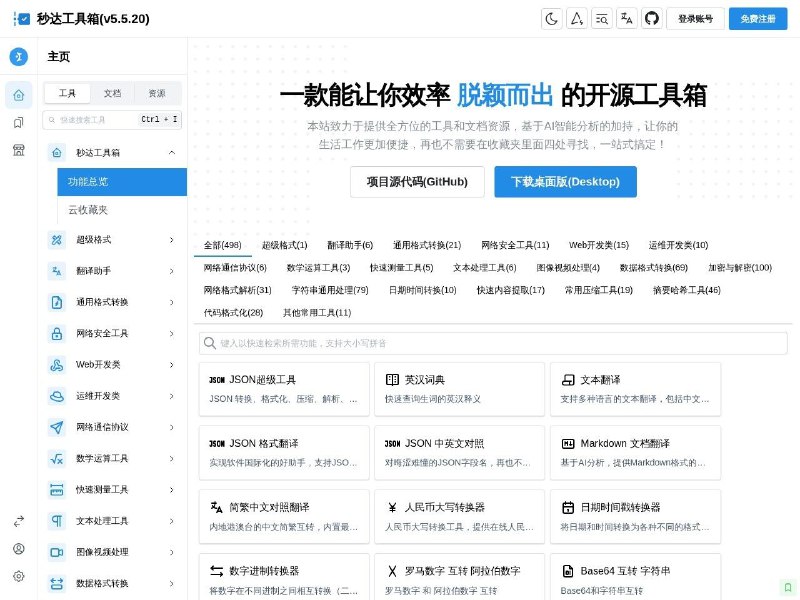Switch to the 工具 tab

click(x=67, y=93)
